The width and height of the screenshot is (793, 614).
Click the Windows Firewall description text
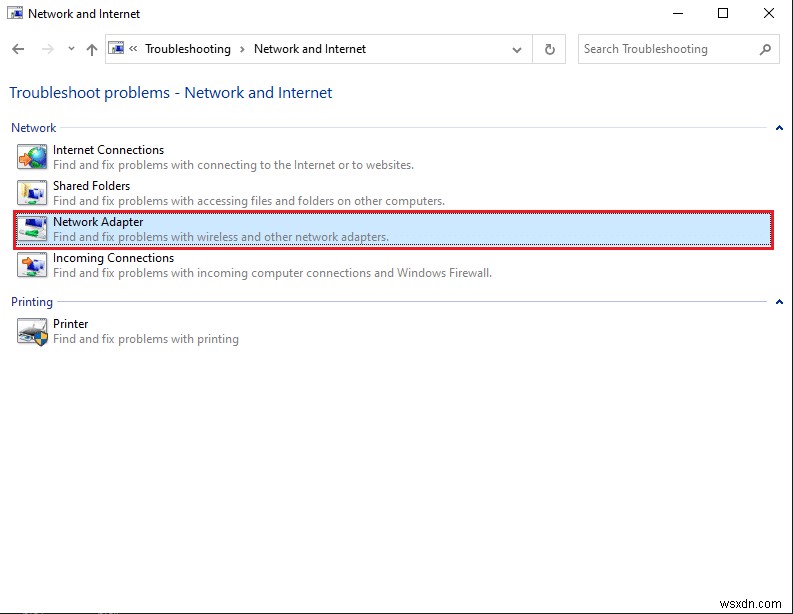(x=272, y=273)
